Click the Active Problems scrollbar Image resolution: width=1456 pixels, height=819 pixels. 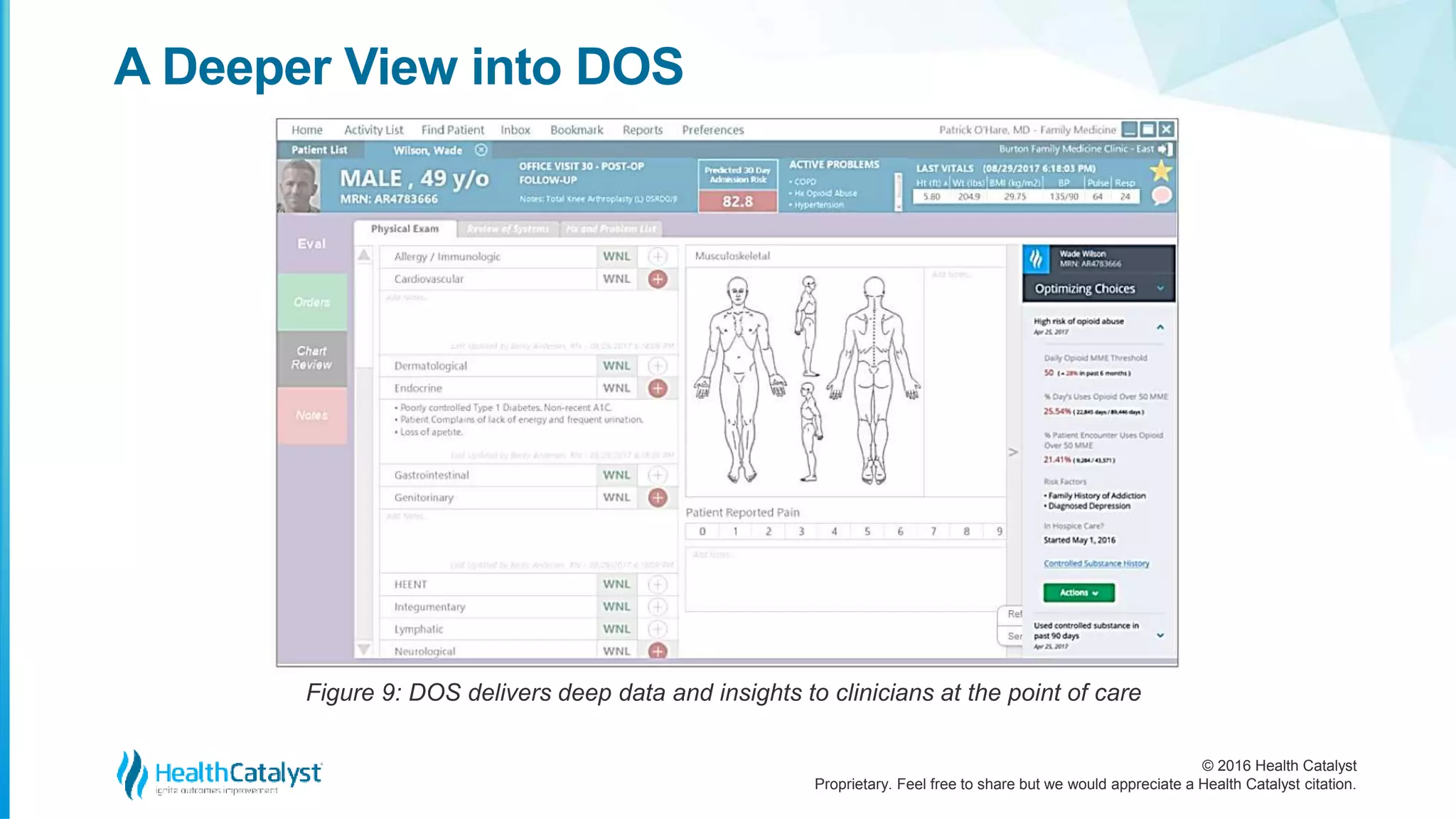pos(898,192)
